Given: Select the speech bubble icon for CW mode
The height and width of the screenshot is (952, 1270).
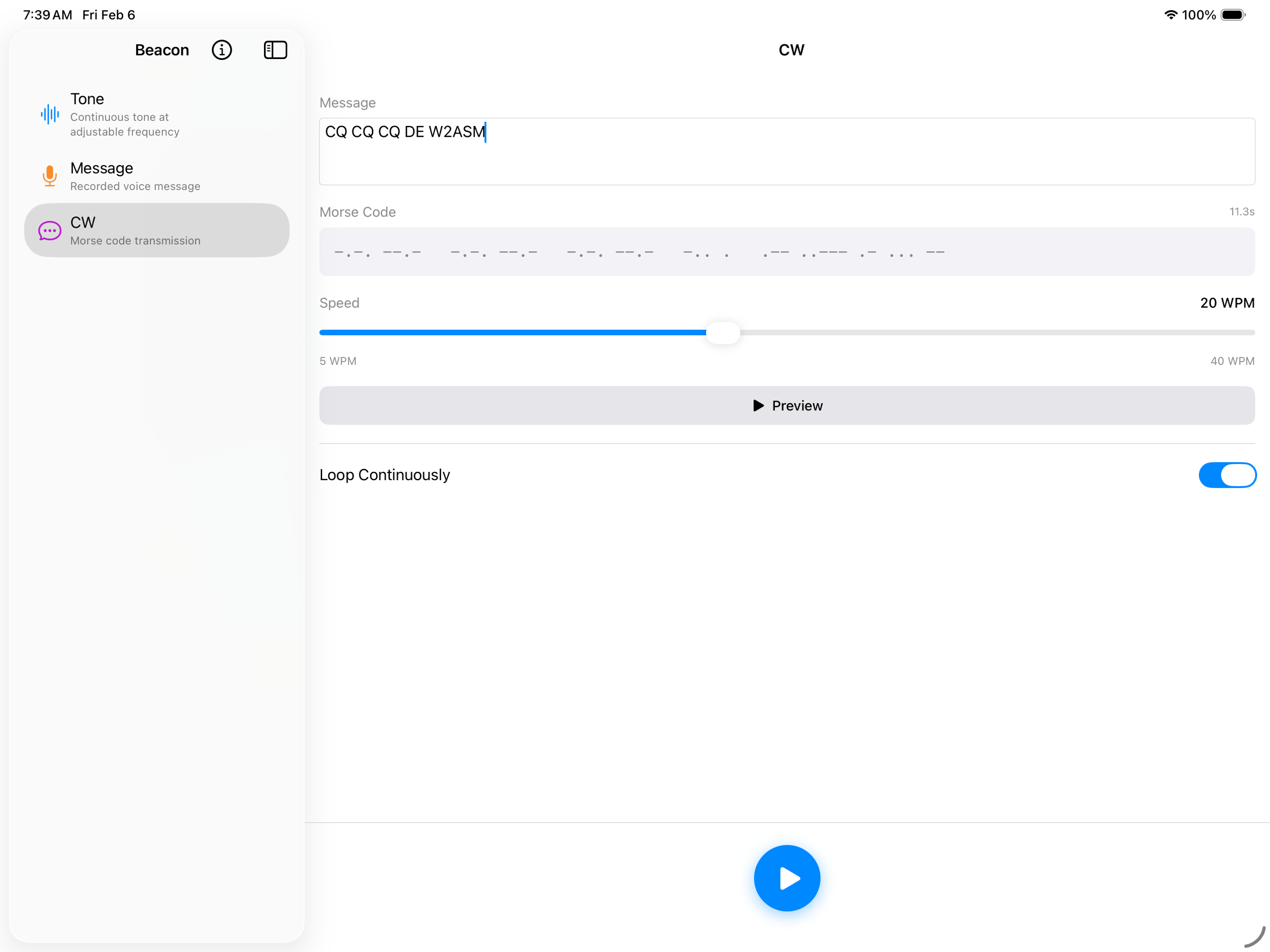Looking at the screenshot, I should [x=49, y=230].
